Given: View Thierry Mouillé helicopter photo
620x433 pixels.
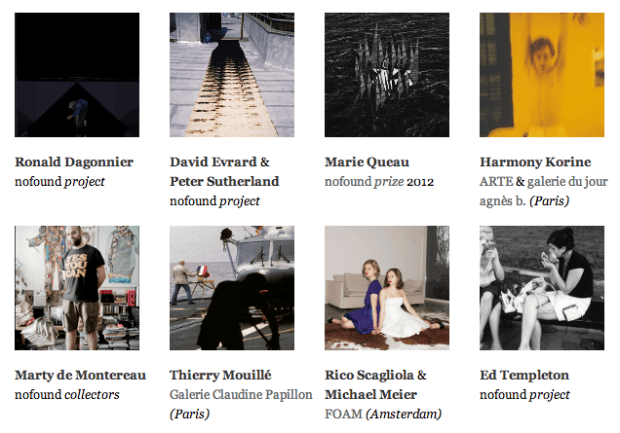Looking at the screenshot, I should pyautogui.click(x=232, y=288).
